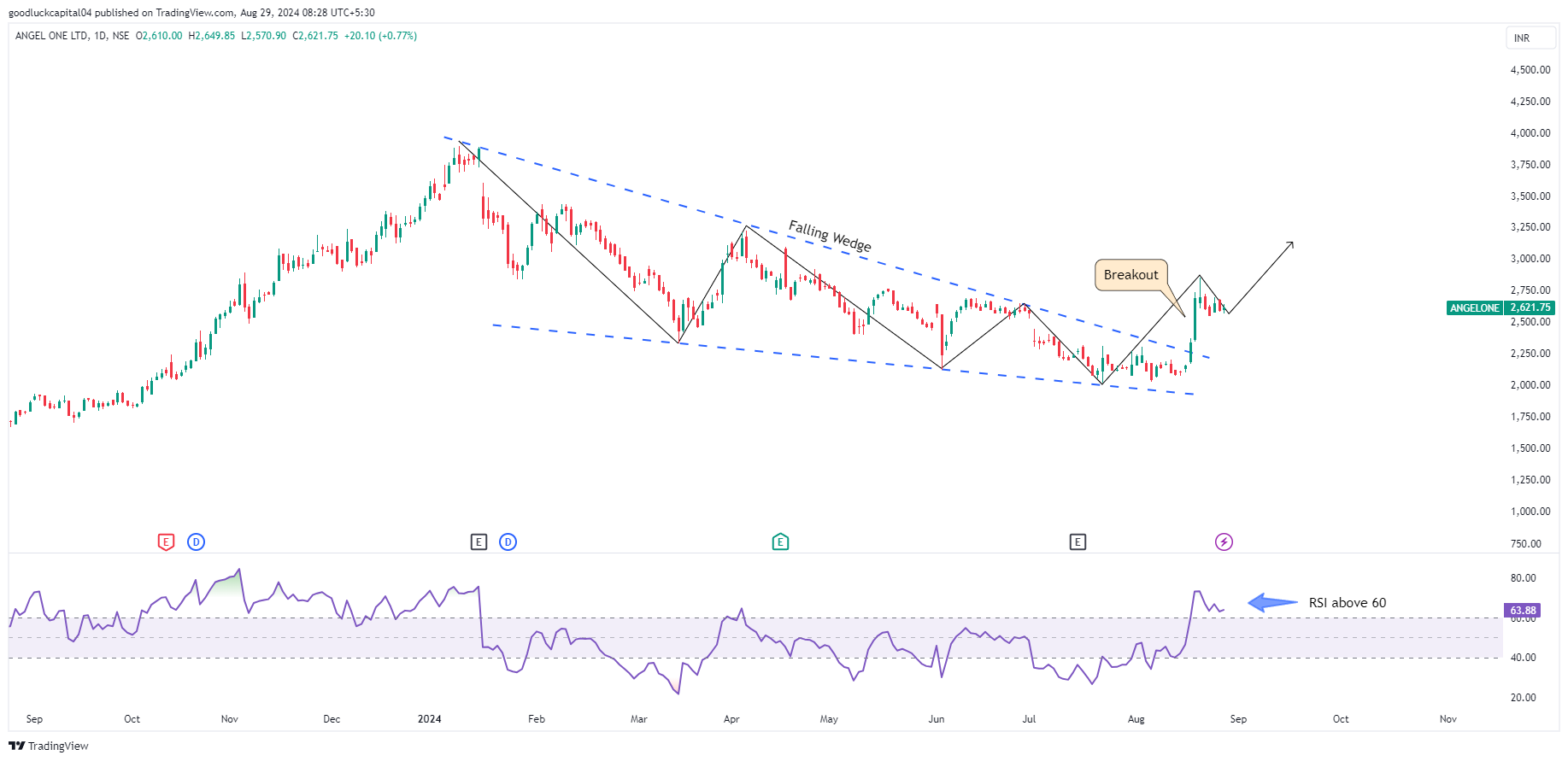The height and width of the screenshot is (761, 1568).
Task: Click the blue D marker beside the red E
Action: 196,541
